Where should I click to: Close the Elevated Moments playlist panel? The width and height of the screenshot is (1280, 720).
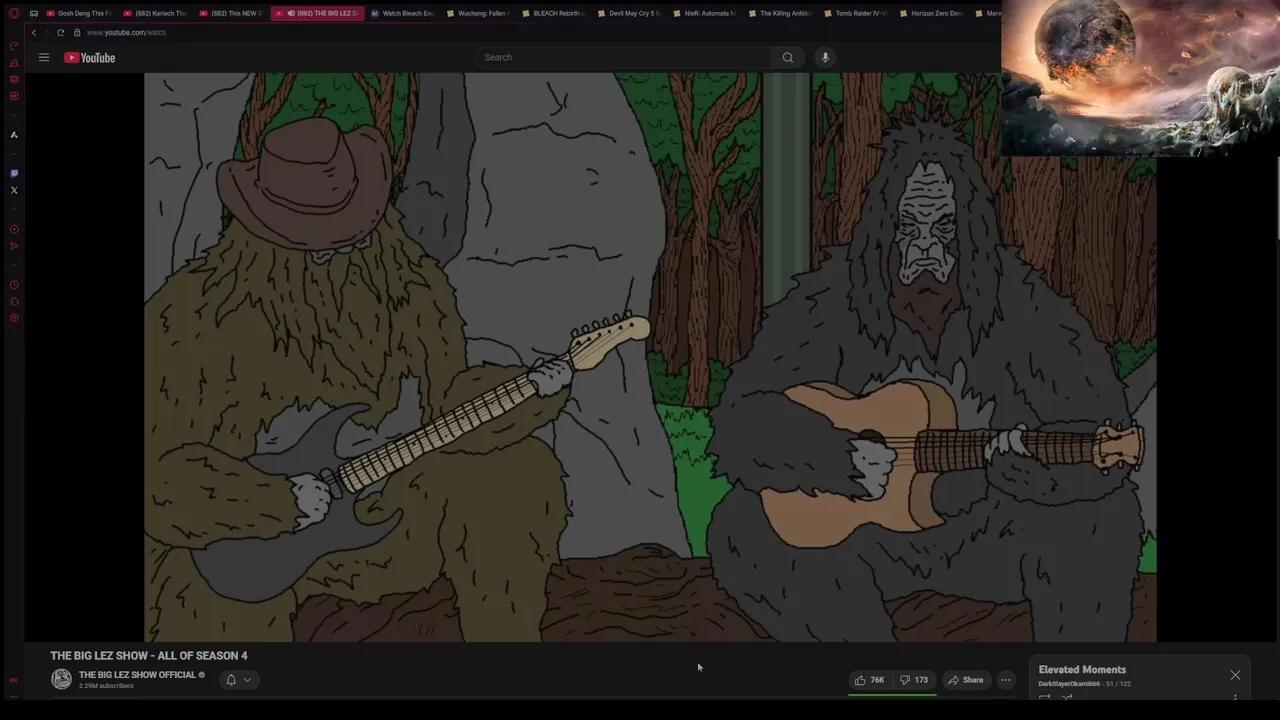[x=1235, y=675]
